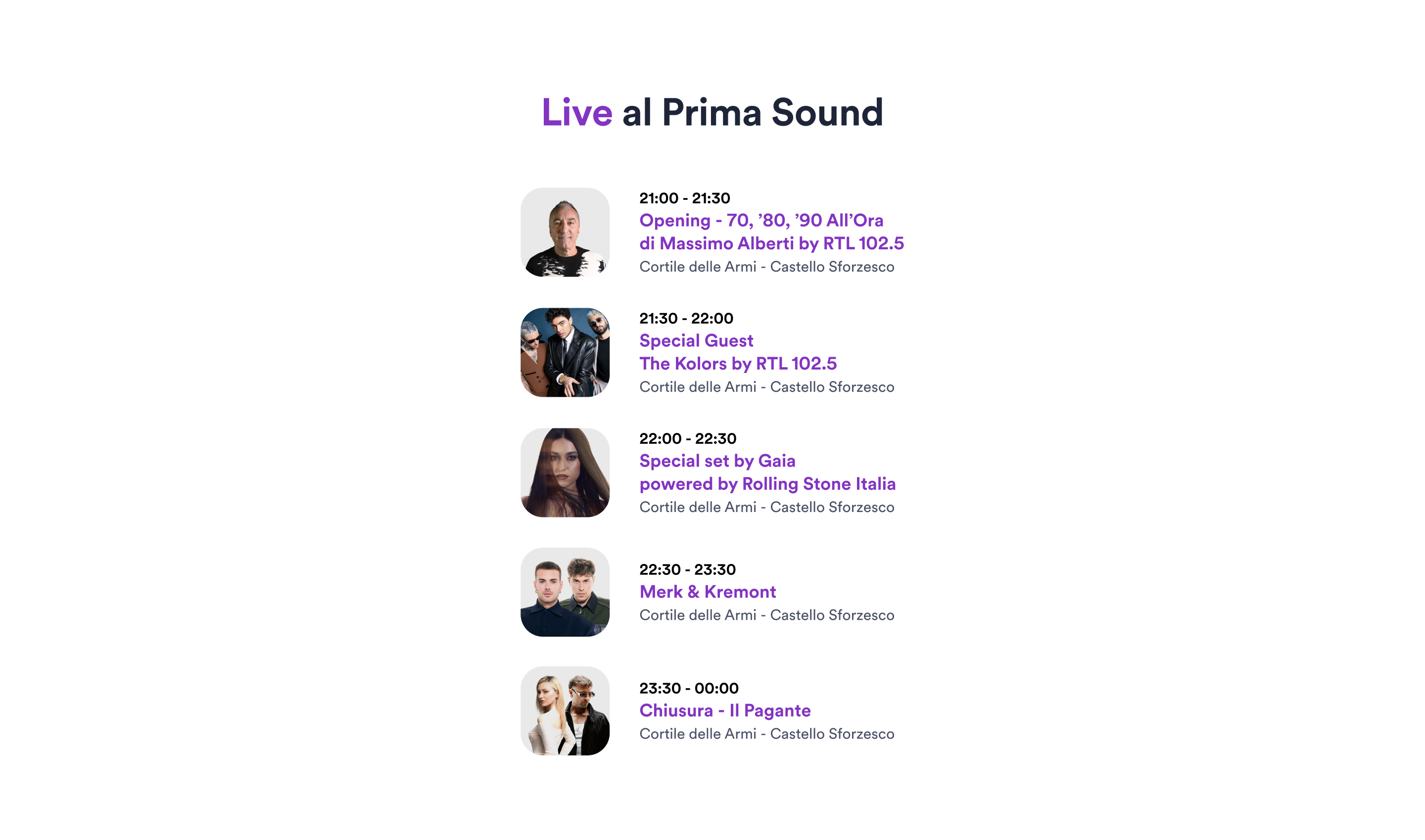Select the '22:30 - 23:30' time label
The width and height of the screenshot is (1425, 840).
click(687, 569)
